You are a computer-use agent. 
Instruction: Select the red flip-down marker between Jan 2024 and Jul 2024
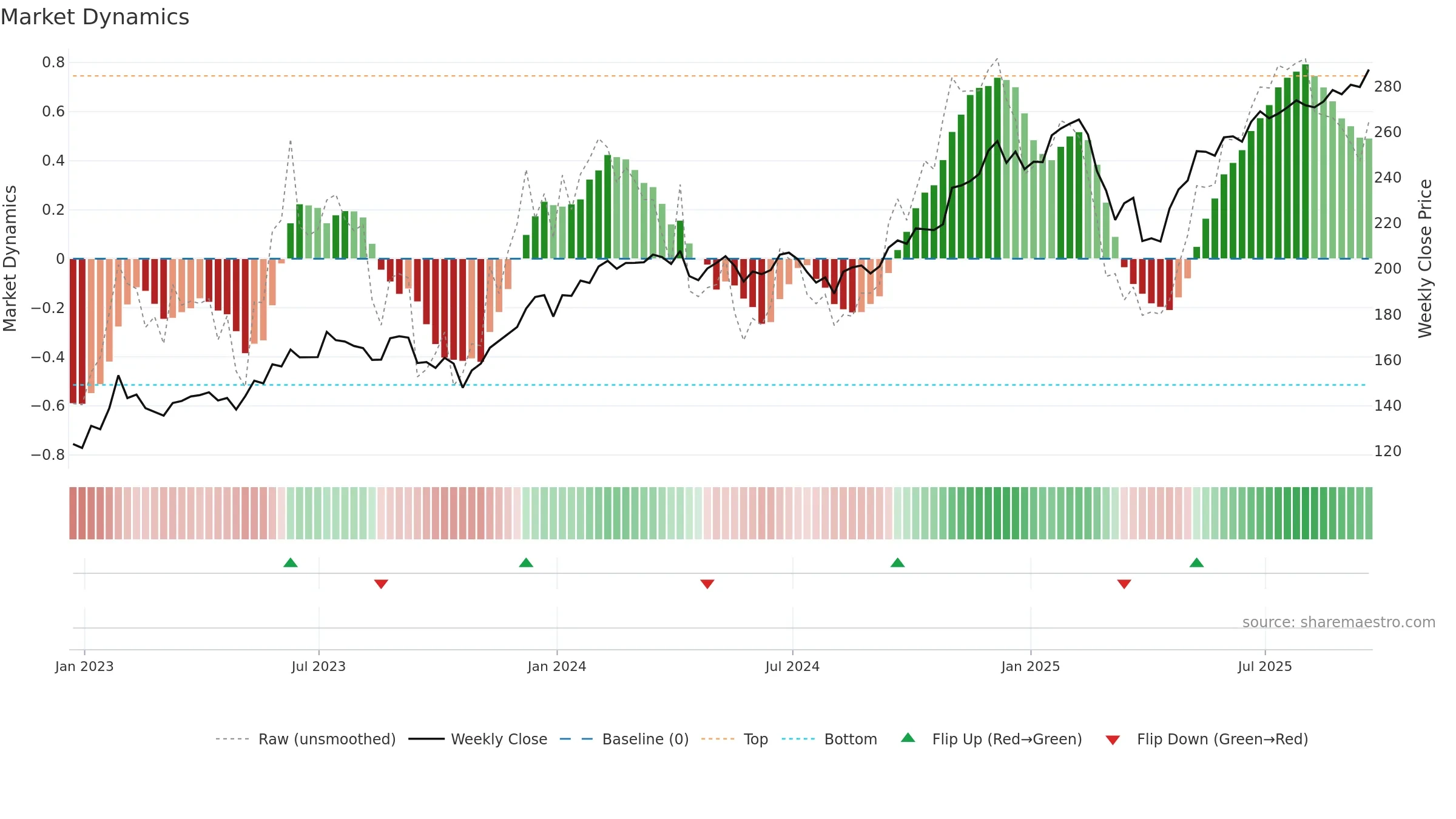pyautogui.click(x=707, y=584)
